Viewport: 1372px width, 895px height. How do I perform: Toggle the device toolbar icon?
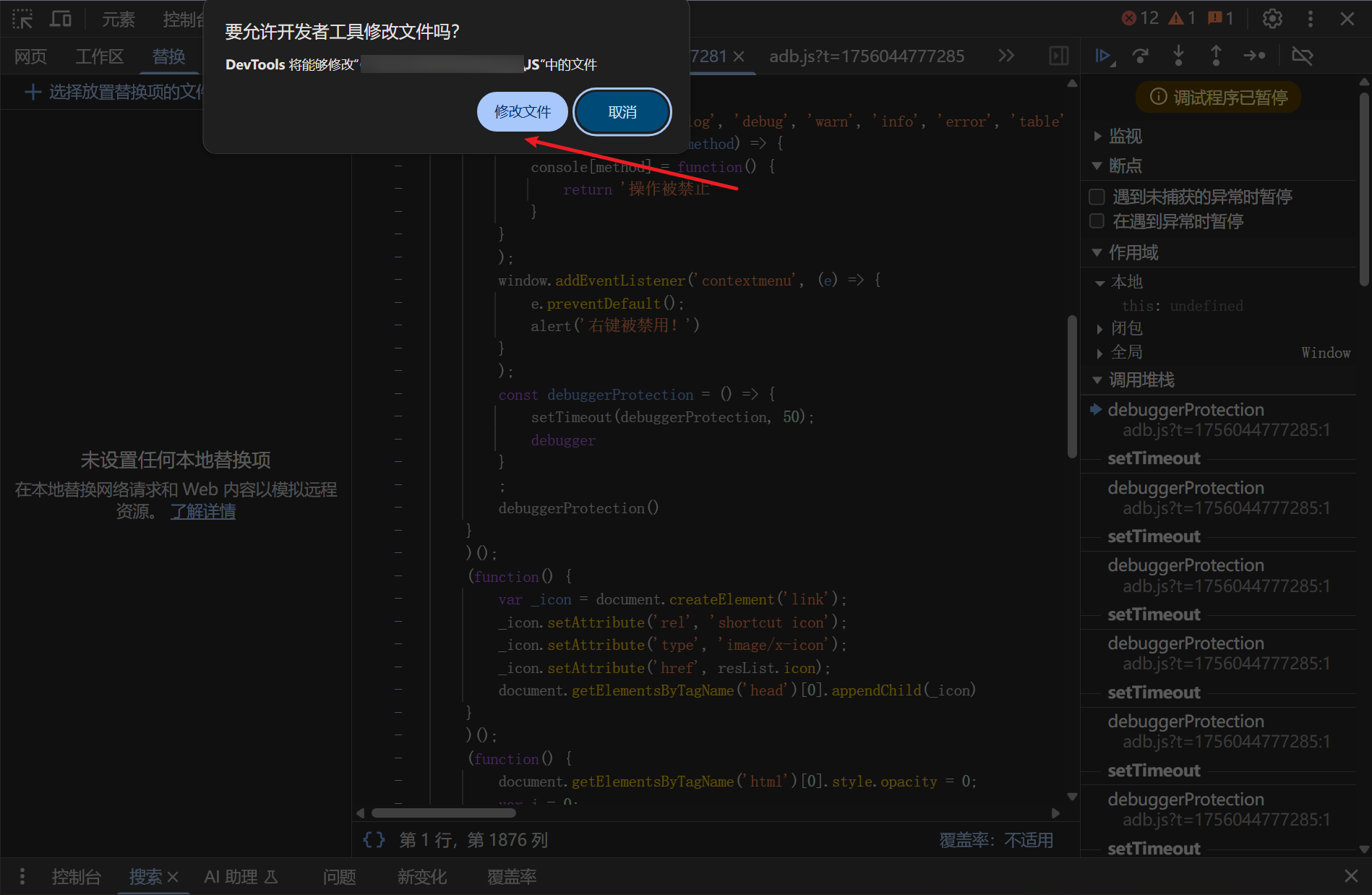(61, 19)
